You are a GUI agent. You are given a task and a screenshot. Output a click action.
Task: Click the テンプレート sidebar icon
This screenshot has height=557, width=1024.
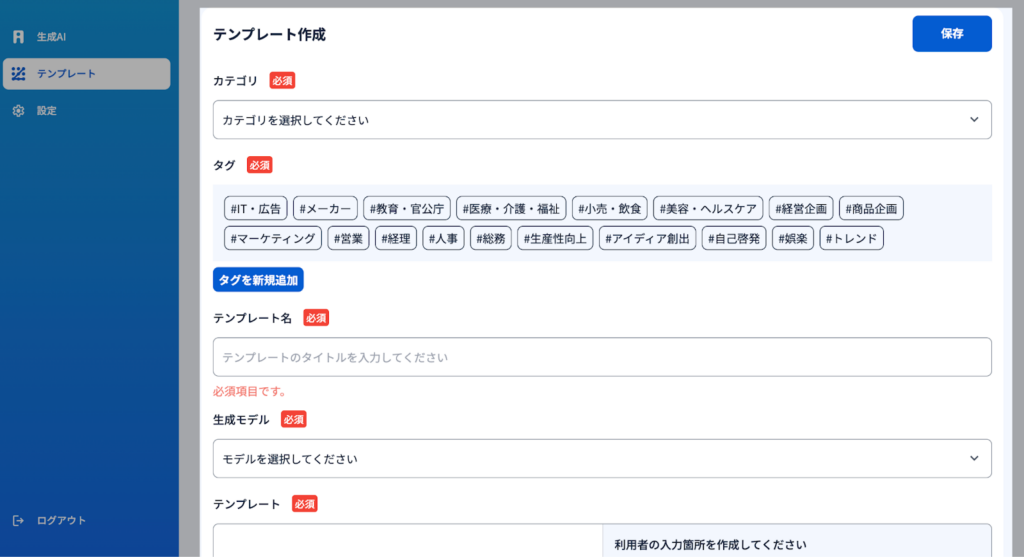18,74
